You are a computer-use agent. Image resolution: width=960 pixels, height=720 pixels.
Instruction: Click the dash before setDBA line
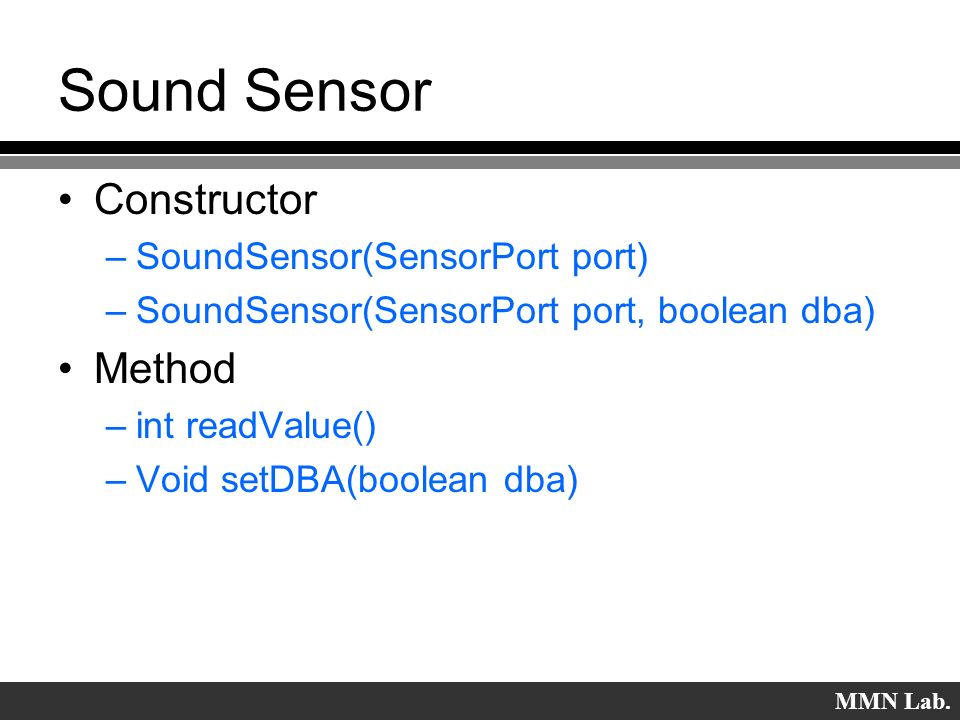point(116,481)
